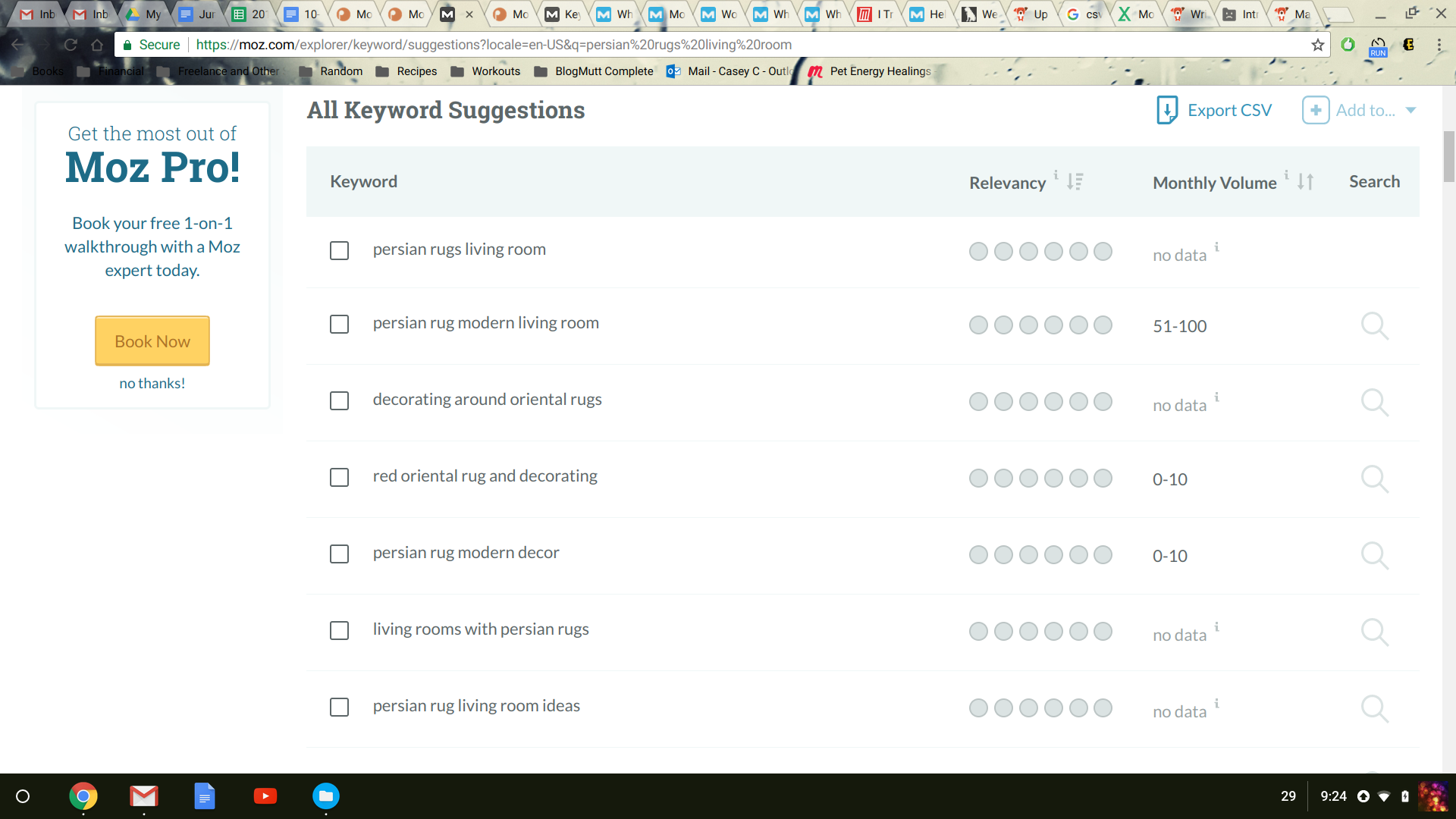
Task: Open the Workouts bookmark folder
Action: (485, 71)
